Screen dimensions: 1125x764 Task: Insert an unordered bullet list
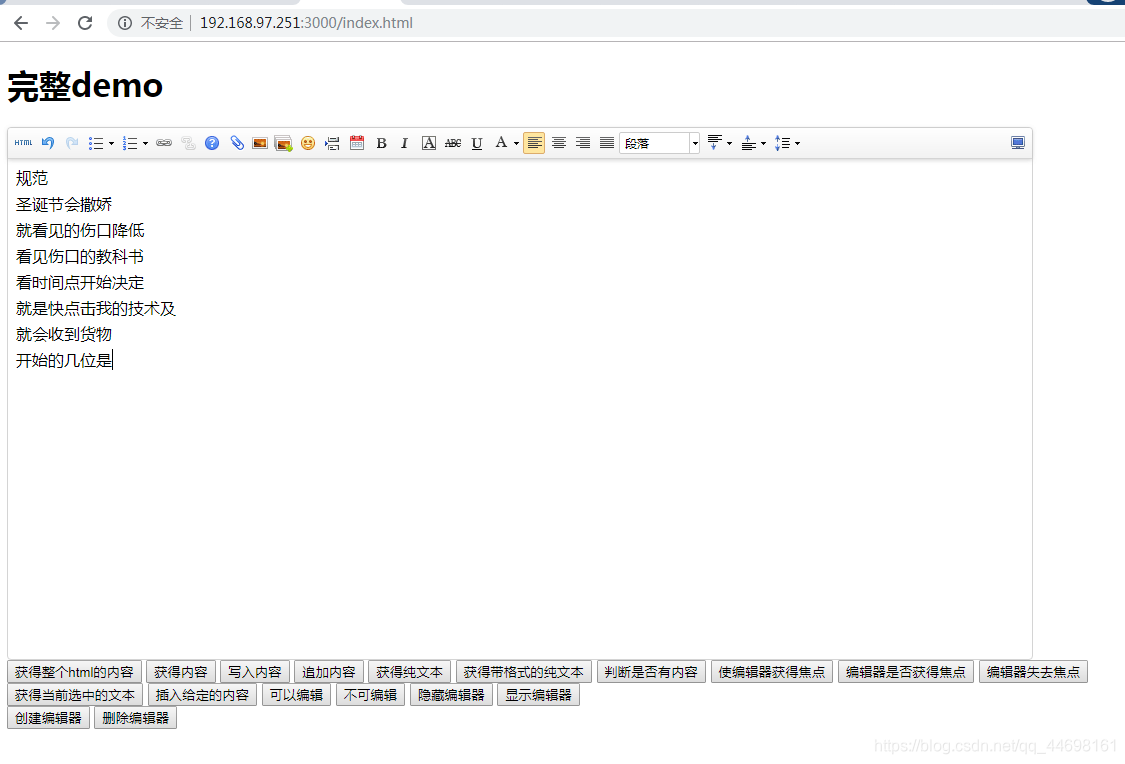(x=95, y=143)
